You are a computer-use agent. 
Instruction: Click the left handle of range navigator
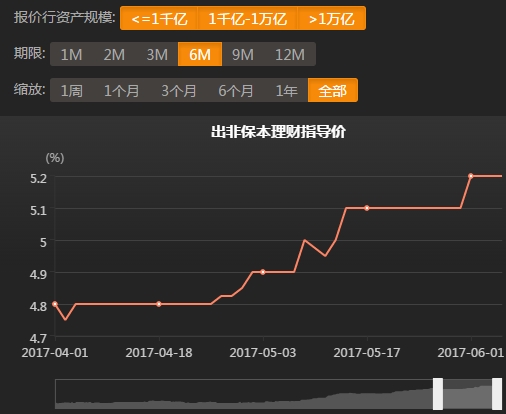[438, 394]
